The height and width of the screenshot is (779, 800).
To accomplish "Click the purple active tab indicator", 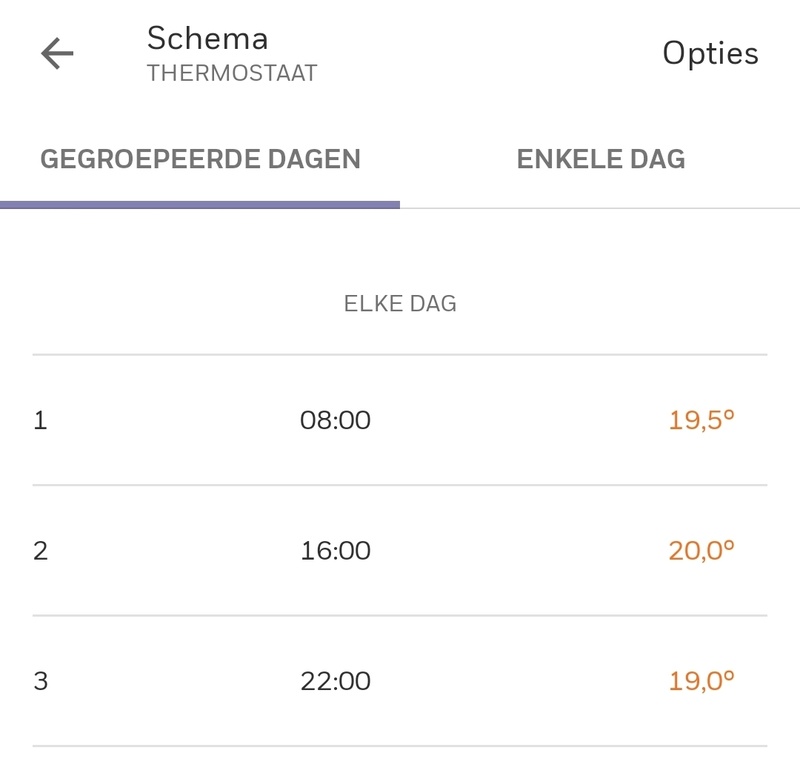I will coord(200,205).
